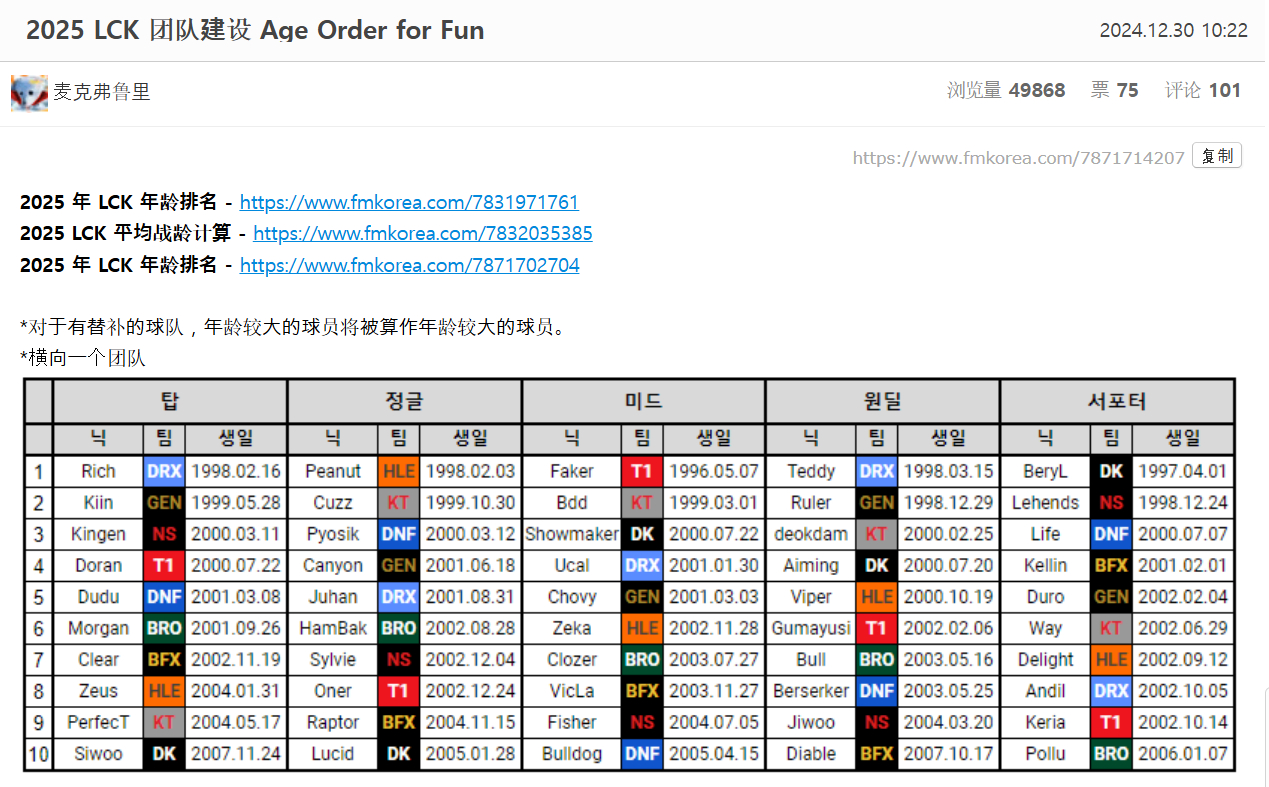The height and width of the screenshot is (787, 1269).
Task: Click the T1 team badge next to Keria
Action: pyautogui.click(x=1111, y=722)
